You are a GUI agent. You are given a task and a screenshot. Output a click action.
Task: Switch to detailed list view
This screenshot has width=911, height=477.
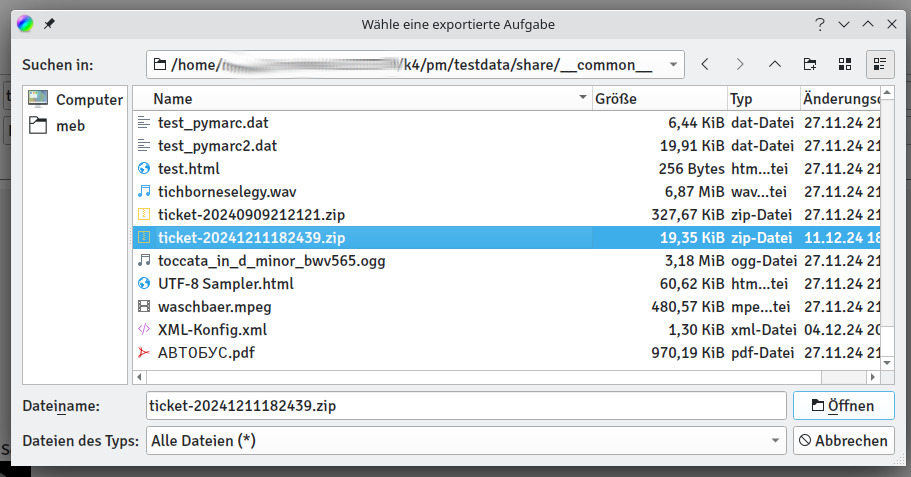[x=880, y=64]
